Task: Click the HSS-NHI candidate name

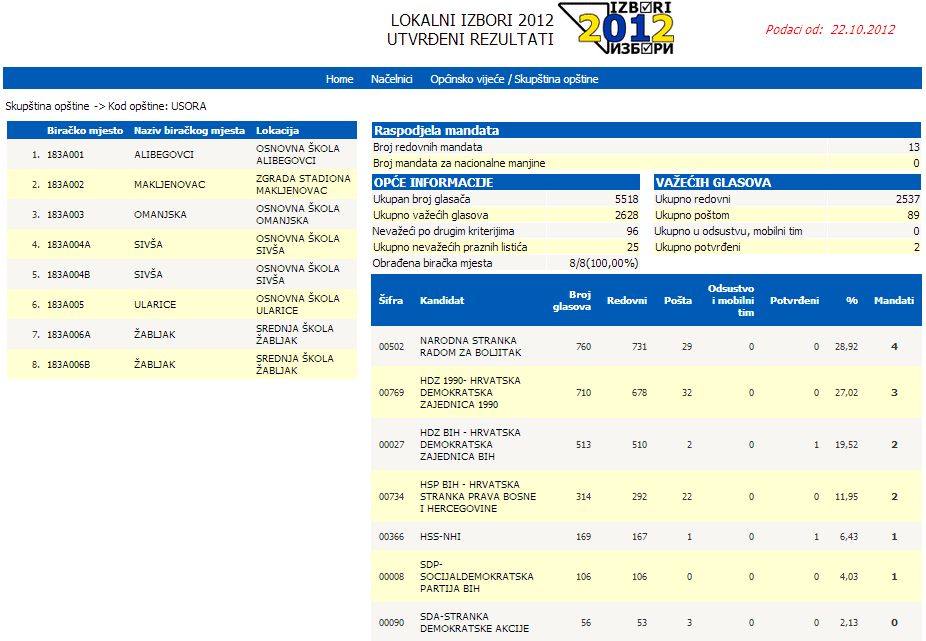Action: point(441,536)
